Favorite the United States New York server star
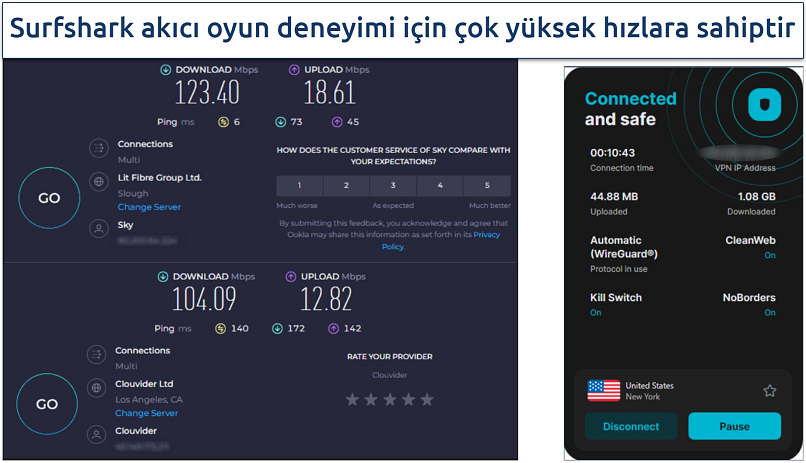This screenshot has height=463, width=806. point(769,391)
